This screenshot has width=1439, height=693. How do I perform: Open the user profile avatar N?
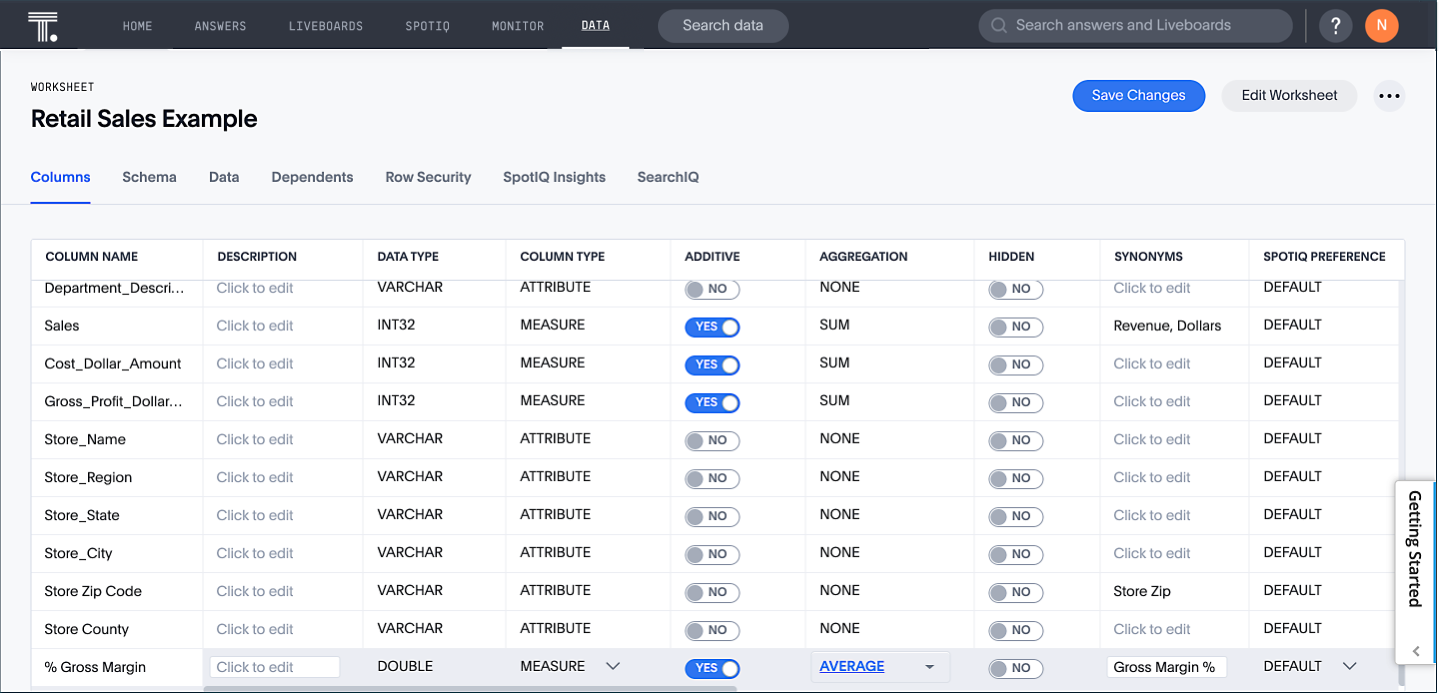[x=1381, y=26]
